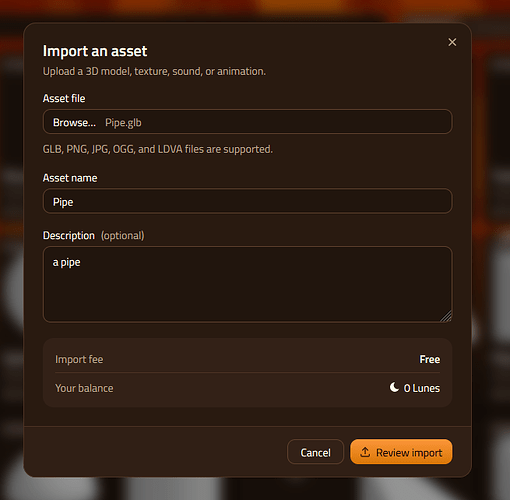Click the upload arrow icon on Review import
This screenshot has height=500, width=510.
coord(365,452)
